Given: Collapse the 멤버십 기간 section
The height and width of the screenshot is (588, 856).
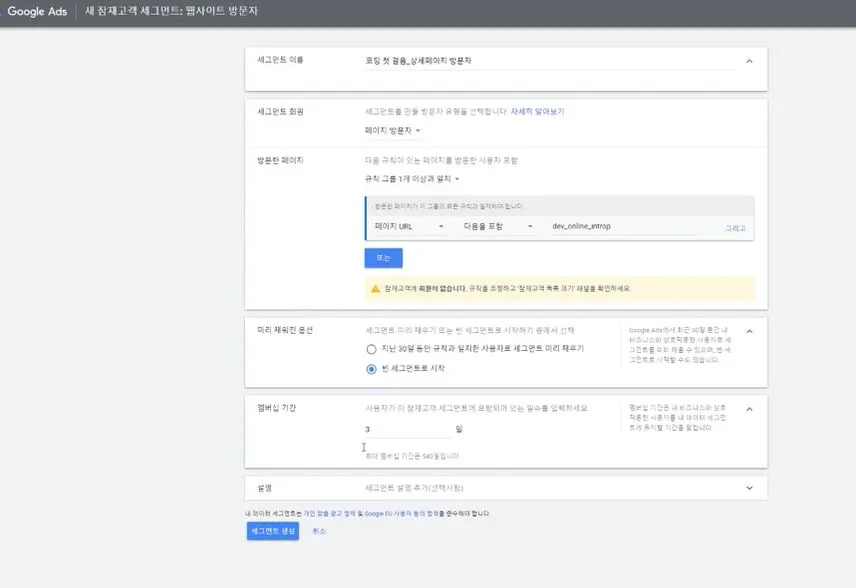Looking at the screenshot, I should coord(749,408).
